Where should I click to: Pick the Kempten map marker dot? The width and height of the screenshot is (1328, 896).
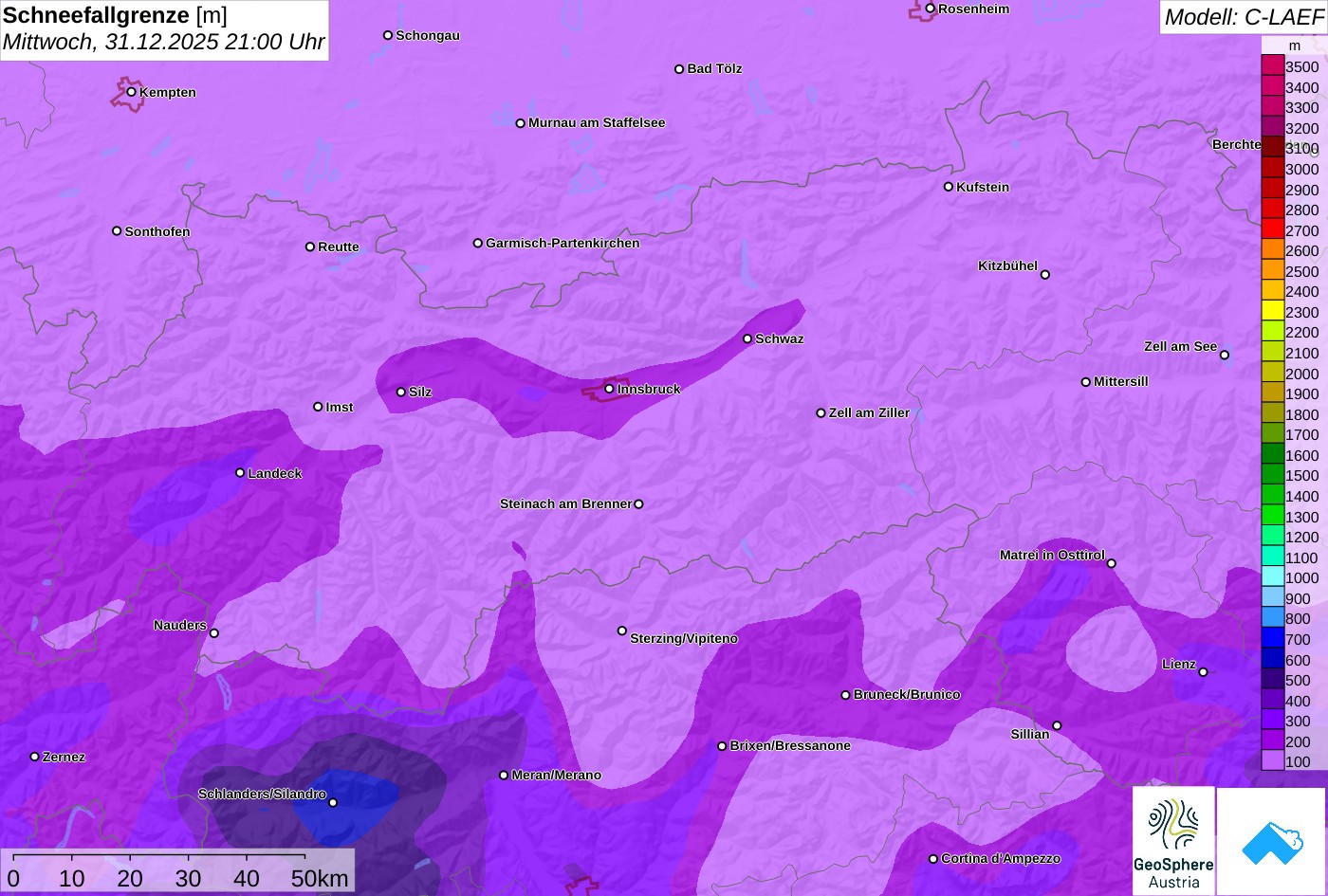click(132, 92)
